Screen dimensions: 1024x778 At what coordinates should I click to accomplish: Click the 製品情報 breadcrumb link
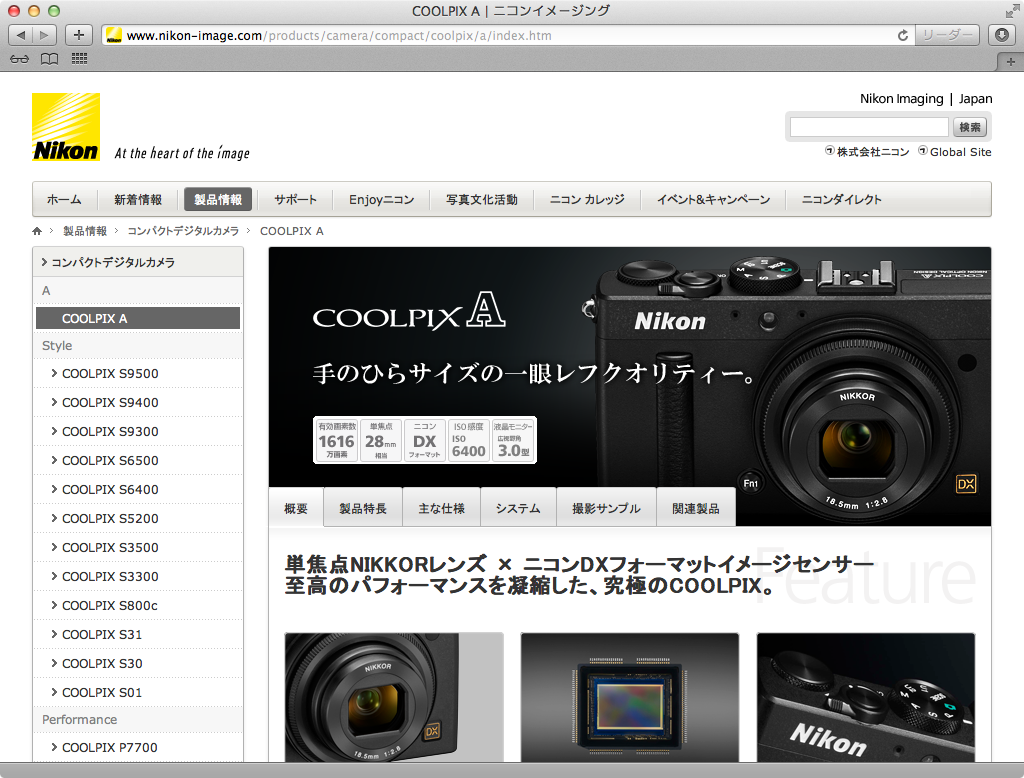[x=85, y=231]
